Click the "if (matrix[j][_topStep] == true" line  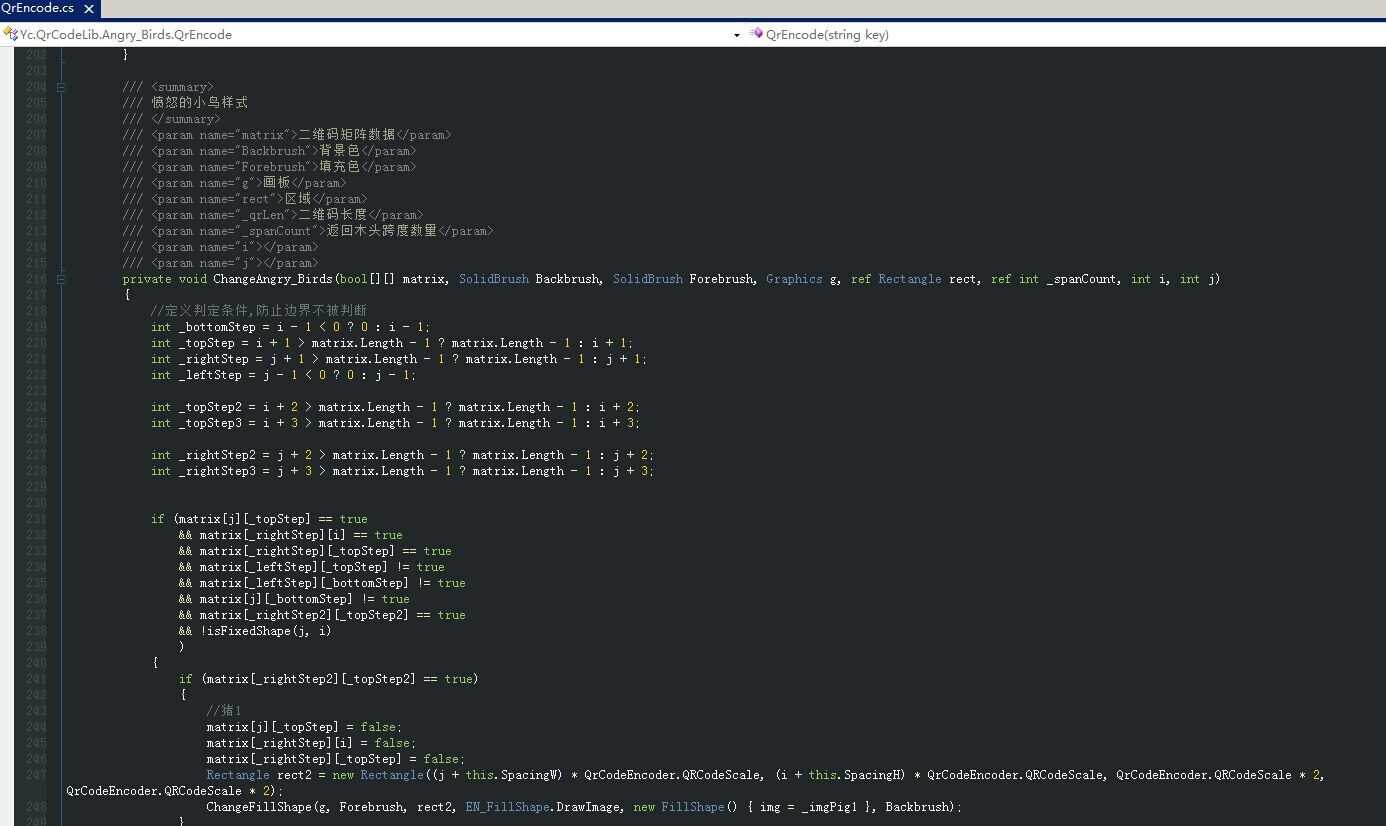tap(259, 519)
